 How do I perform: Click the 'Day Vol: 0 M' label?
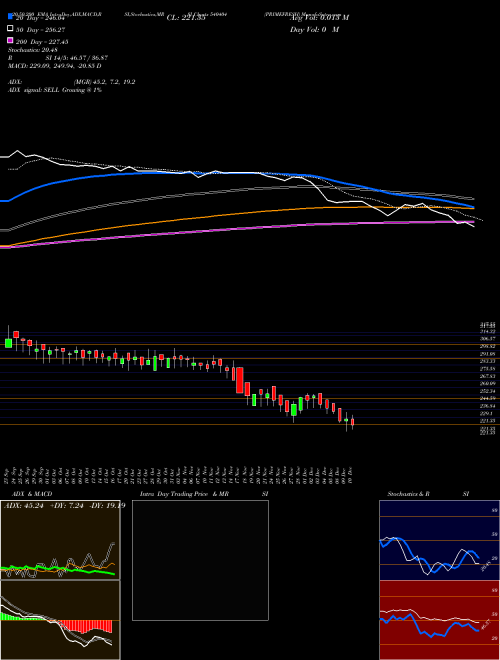click(314, 29)
